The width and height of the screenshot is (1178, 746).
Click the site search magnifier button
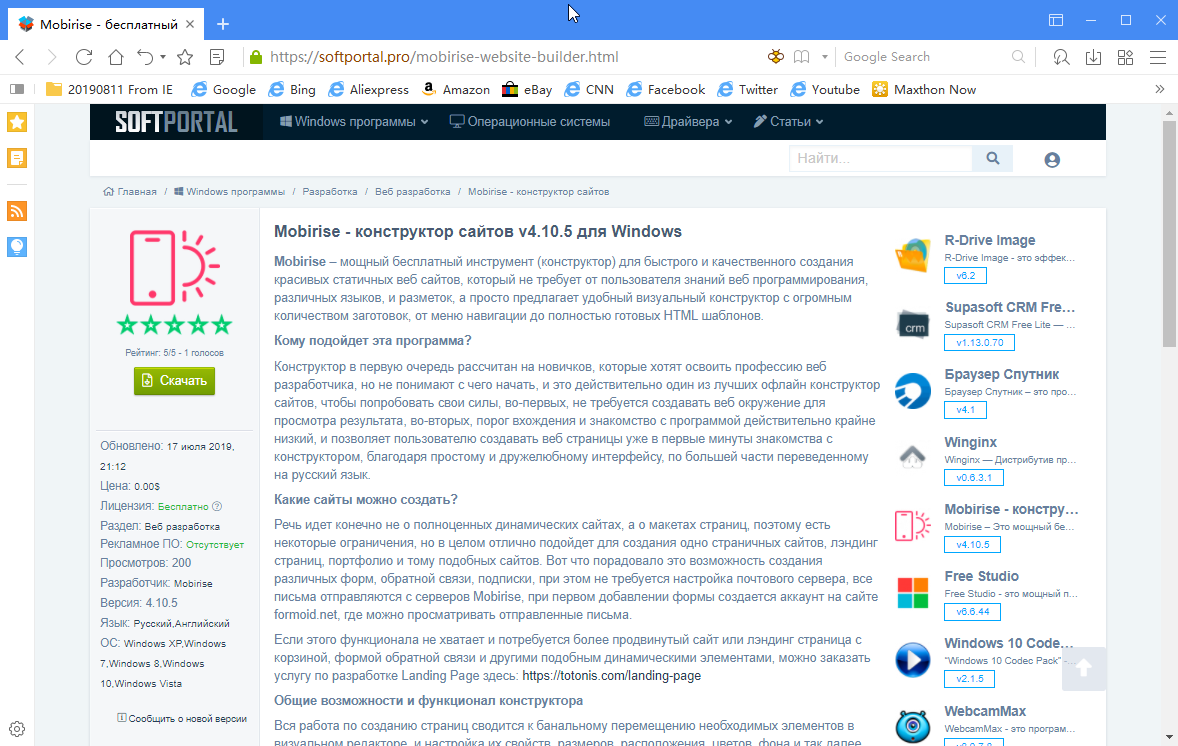(992, 159)
